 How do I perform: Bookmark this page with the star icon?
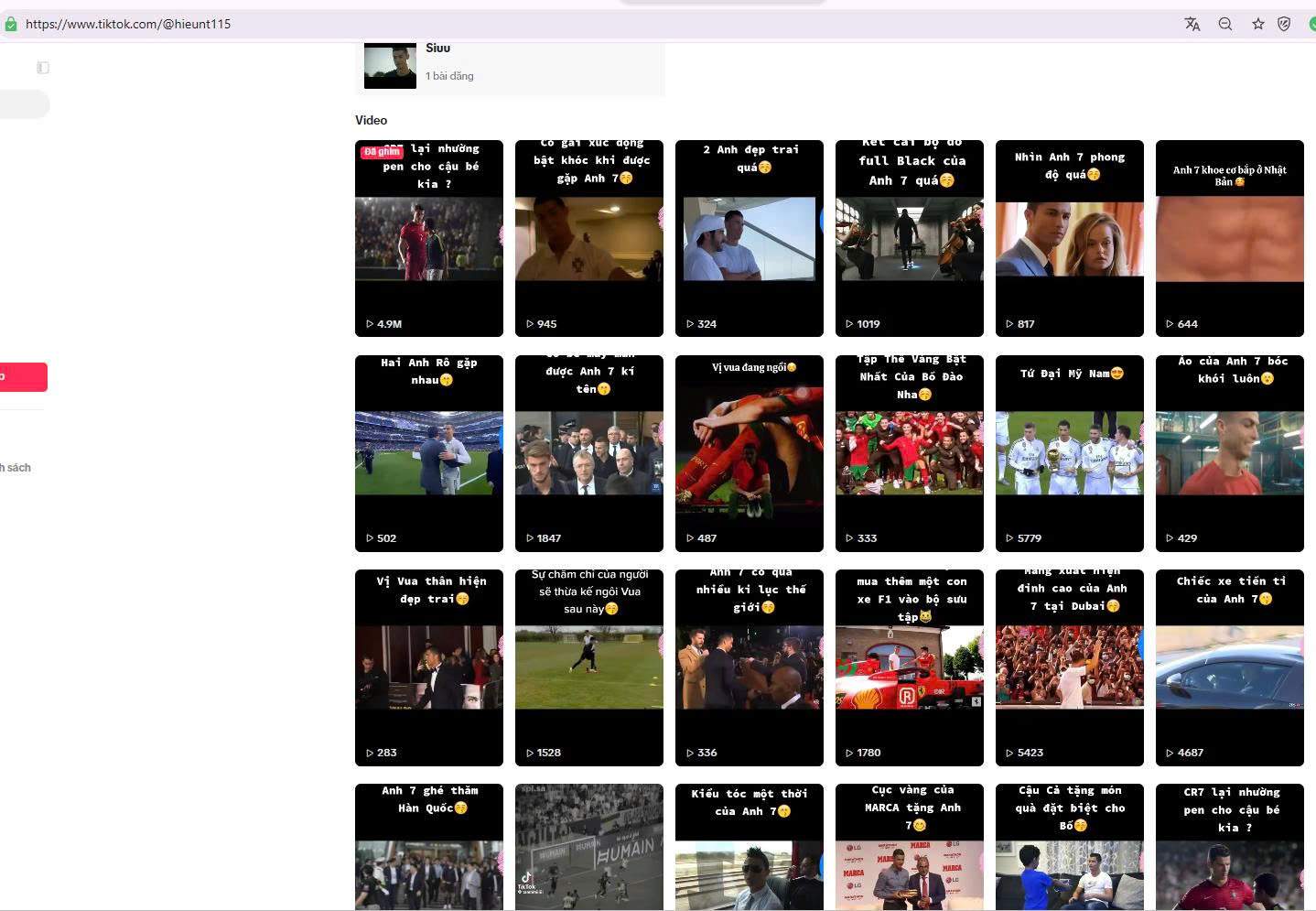click(x=1258, y=24)
